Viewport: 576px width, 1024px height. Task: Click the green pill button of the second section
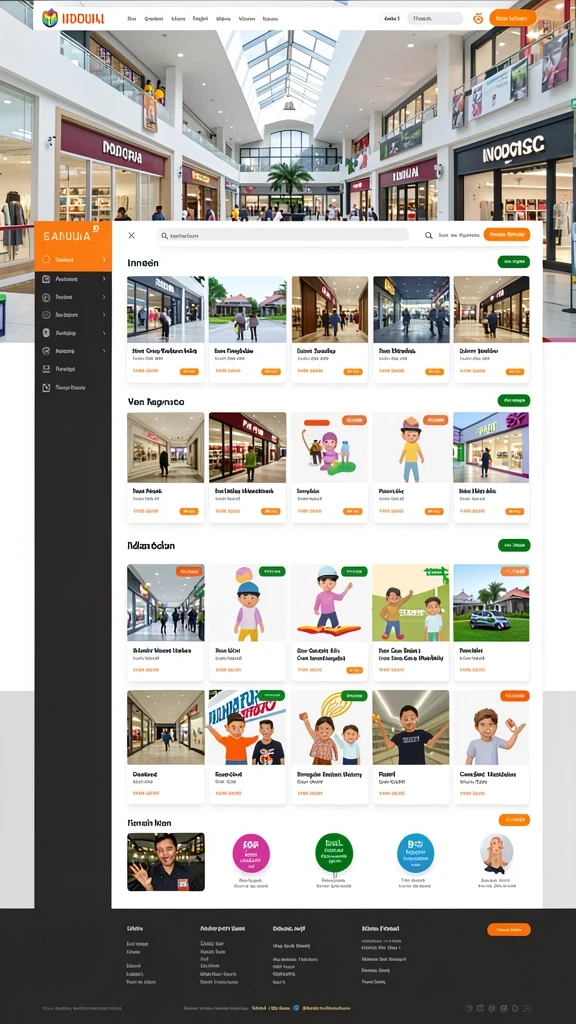(513, 400)
